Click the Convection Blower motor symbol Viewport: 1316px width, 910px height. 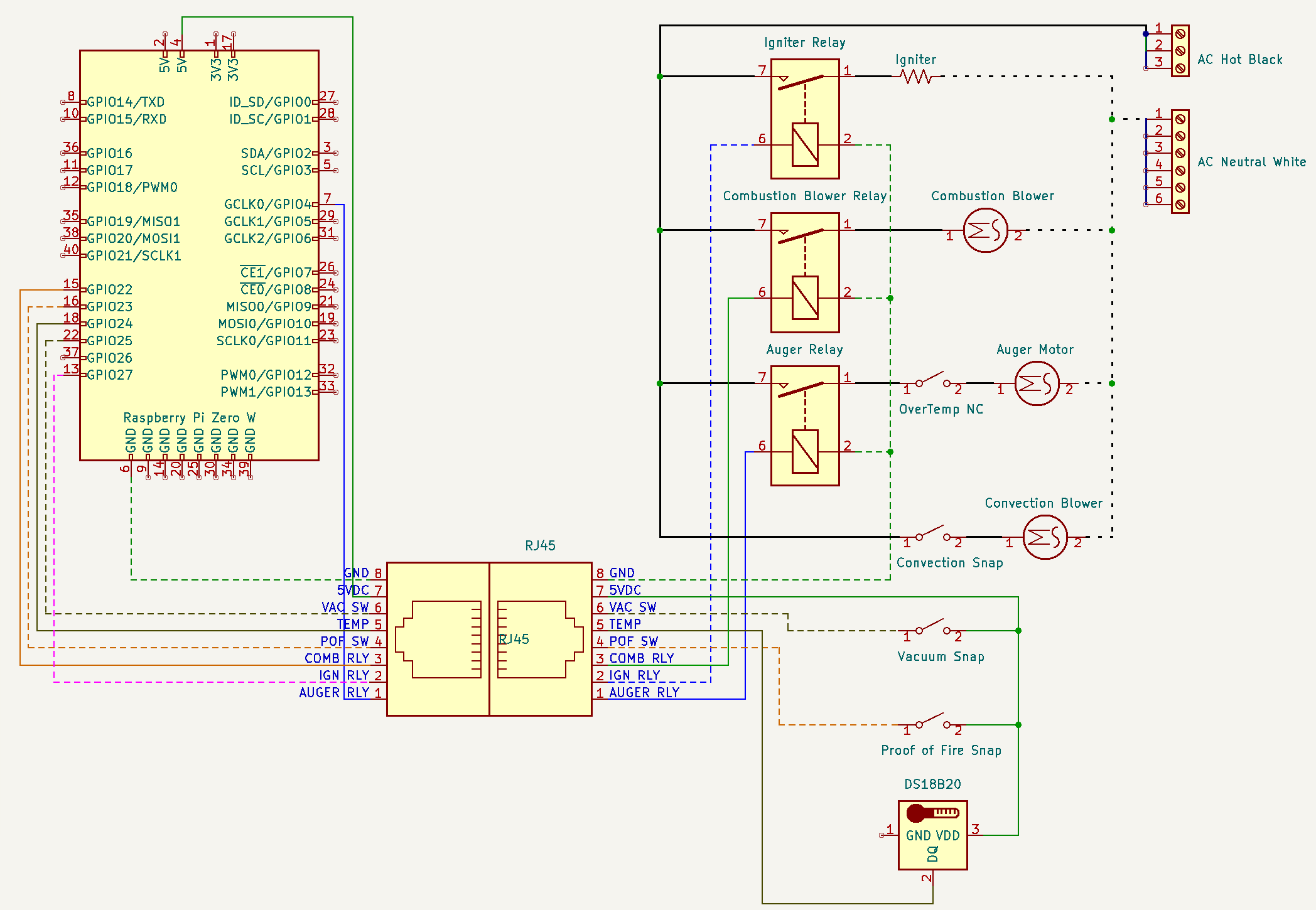[1045, 537]
